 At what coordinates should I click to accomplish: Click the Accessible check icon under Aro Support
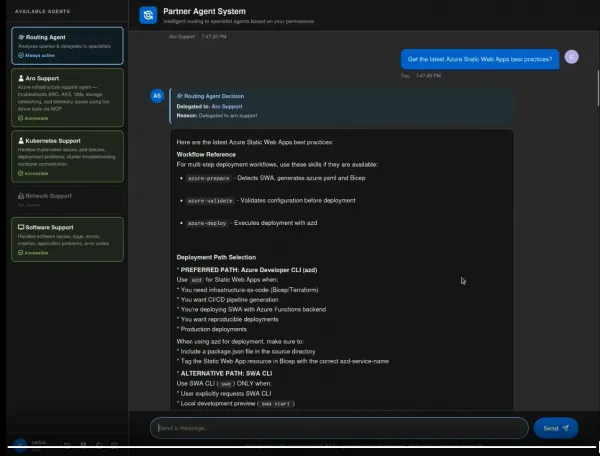coord(21,118)
